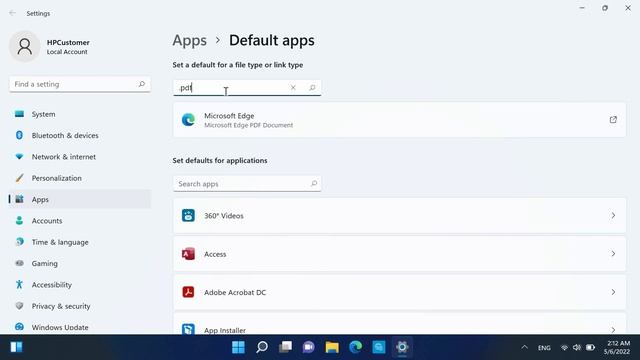Viewport: 640px width, 360px height.
Task: Click the back arrow in Settings
Action: (x=12, y=13)
